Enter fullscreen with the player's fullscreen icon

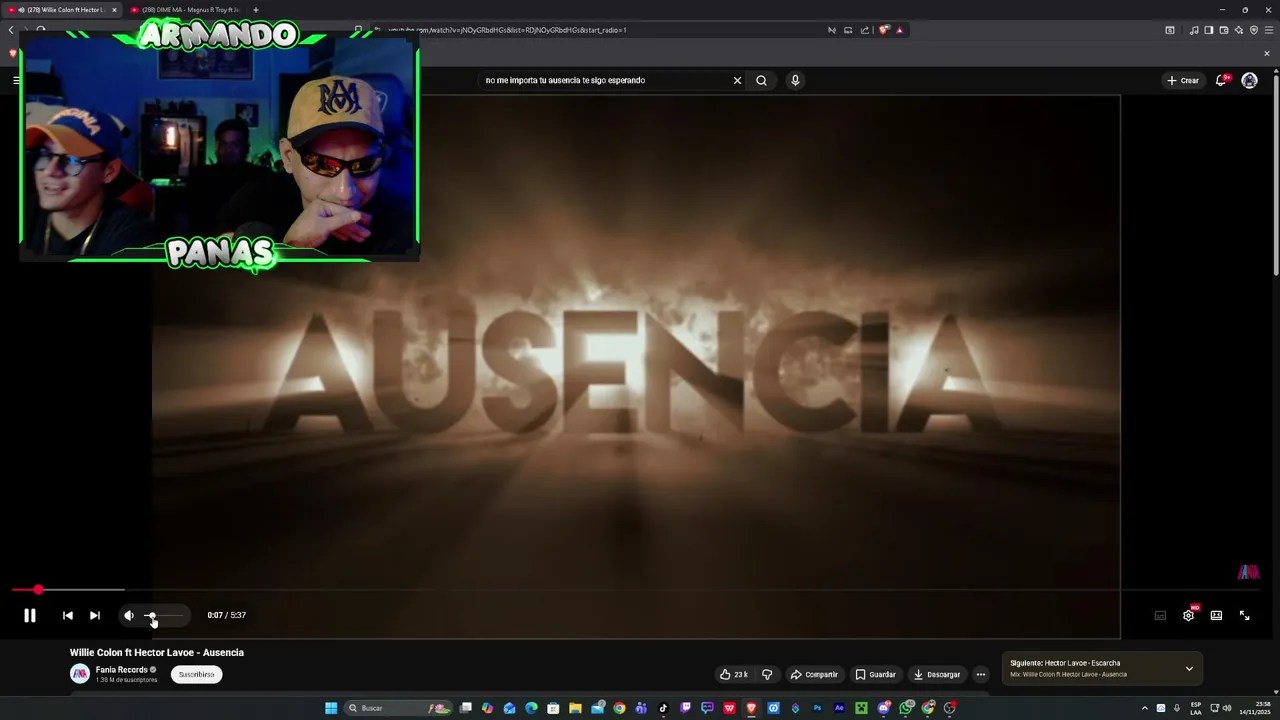(x=1244, y=615)
